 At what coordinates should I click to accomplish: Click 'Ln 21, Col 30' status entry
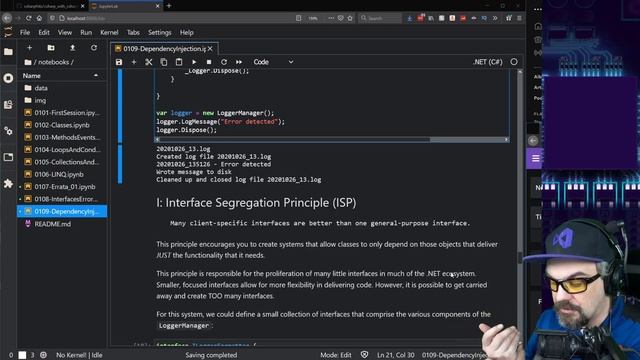pos(396,355)
